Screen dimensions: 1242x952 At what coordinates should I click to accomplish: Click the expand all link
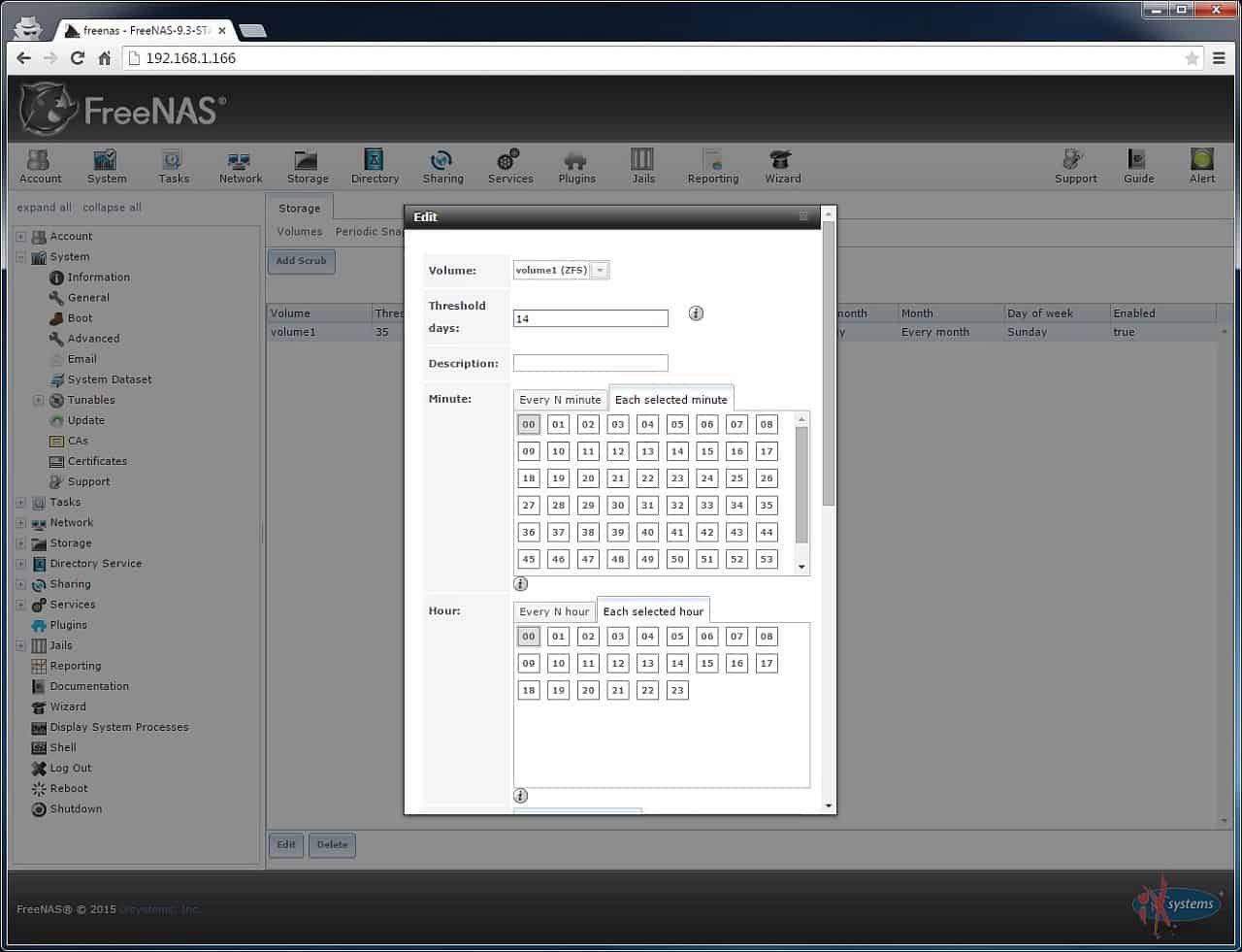(44, 208)
